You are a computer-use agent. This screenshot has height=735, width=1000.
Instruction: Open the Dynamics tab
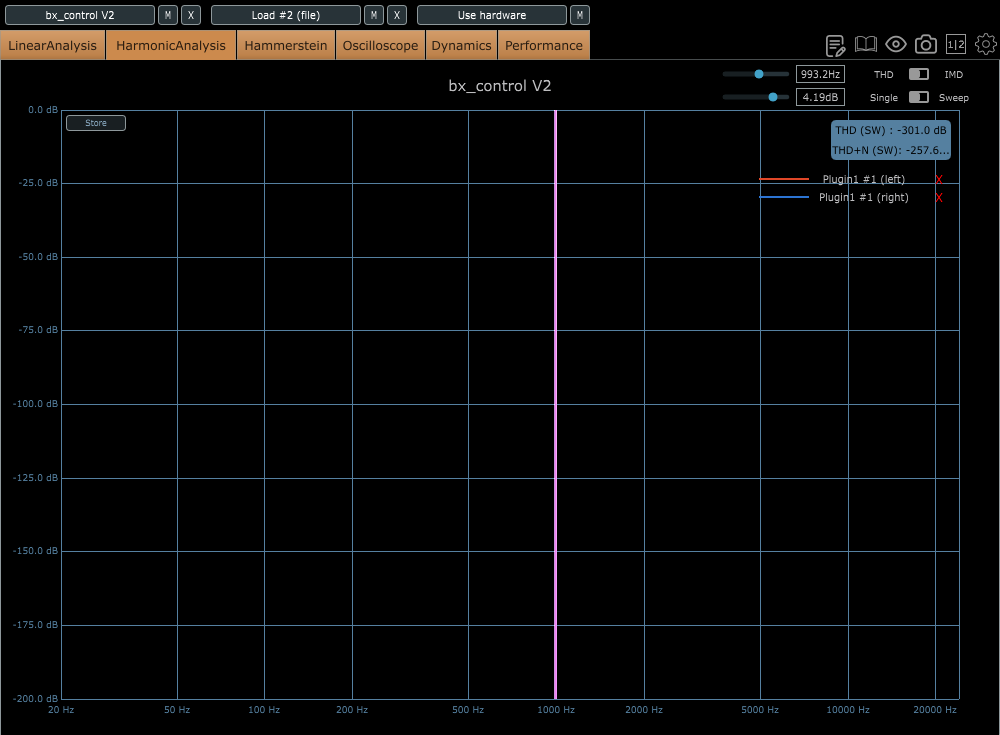461,45
